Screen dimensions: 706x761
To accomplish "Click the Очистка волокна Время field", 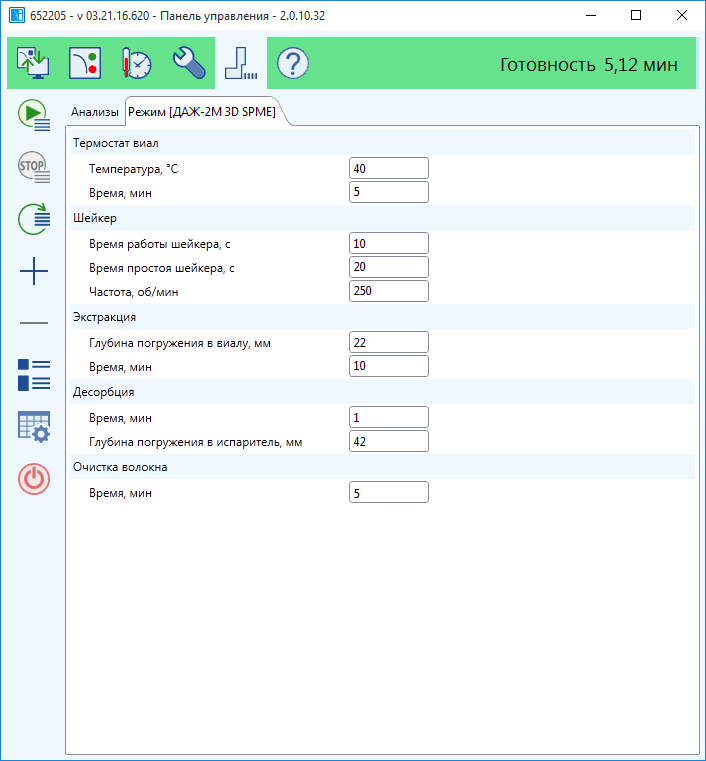I will coord(389,492).
